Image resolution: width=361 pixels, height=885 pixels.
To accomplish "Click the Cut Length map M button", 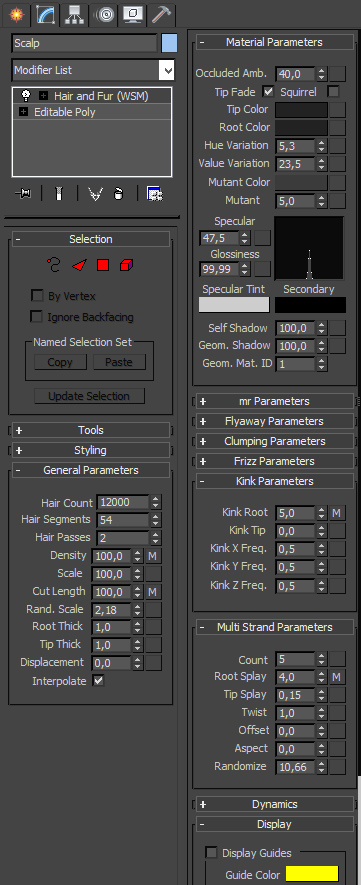I will pyautogui.click(x=153, y=592).
